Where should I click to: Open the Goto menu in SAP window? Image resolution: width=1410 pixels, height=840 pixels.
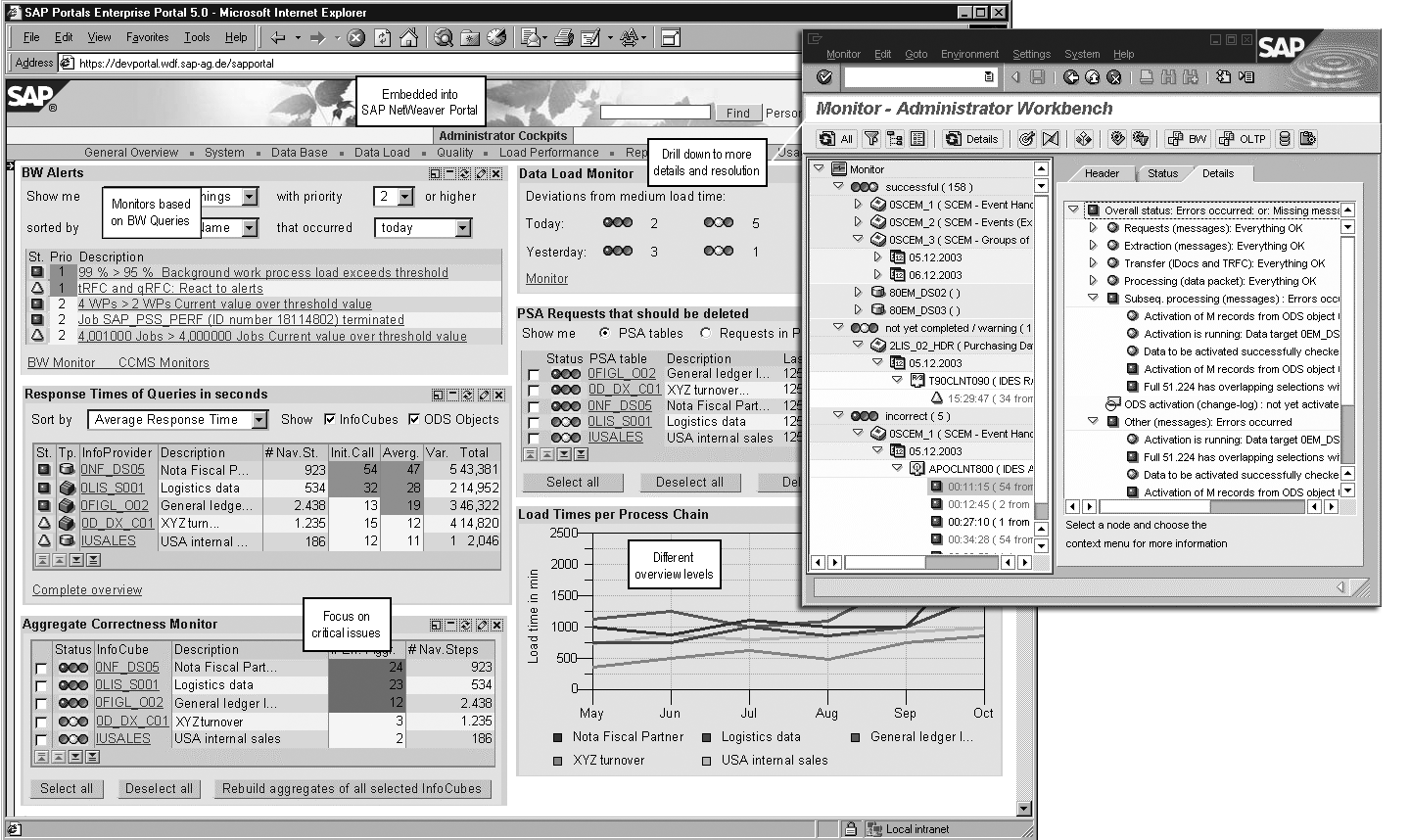tap(916, 54)
